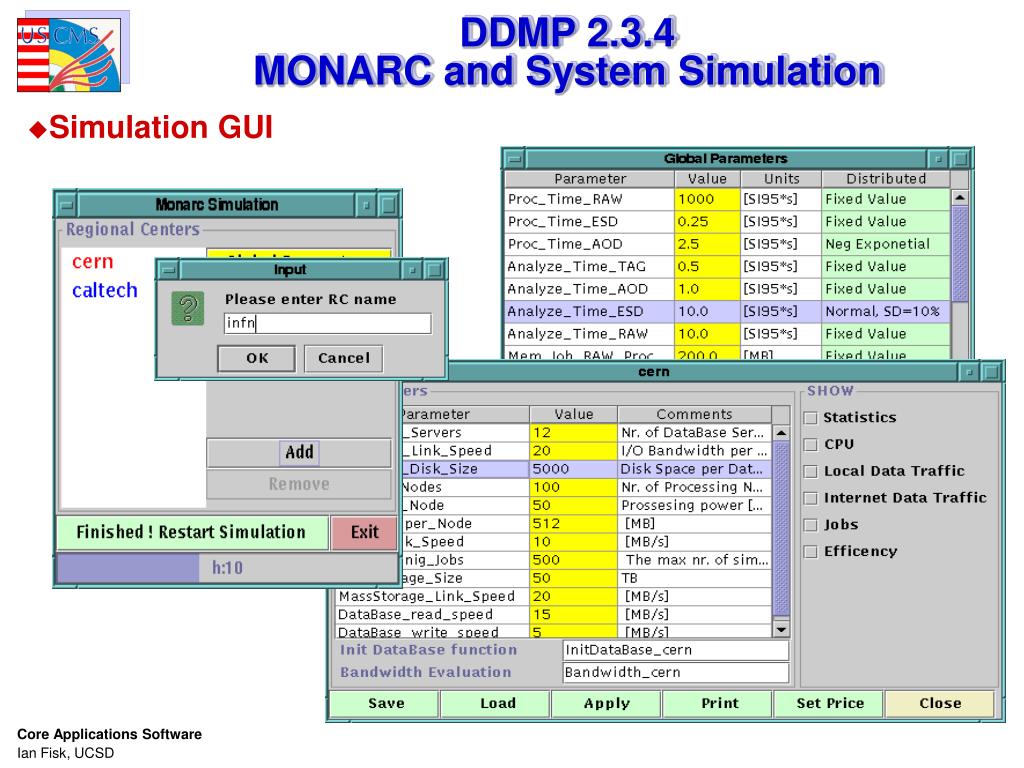Viewport: 1024px width, 768px height.
Task: Open the Monarc Simulation window menu icon
Action: tap(66, 204)
